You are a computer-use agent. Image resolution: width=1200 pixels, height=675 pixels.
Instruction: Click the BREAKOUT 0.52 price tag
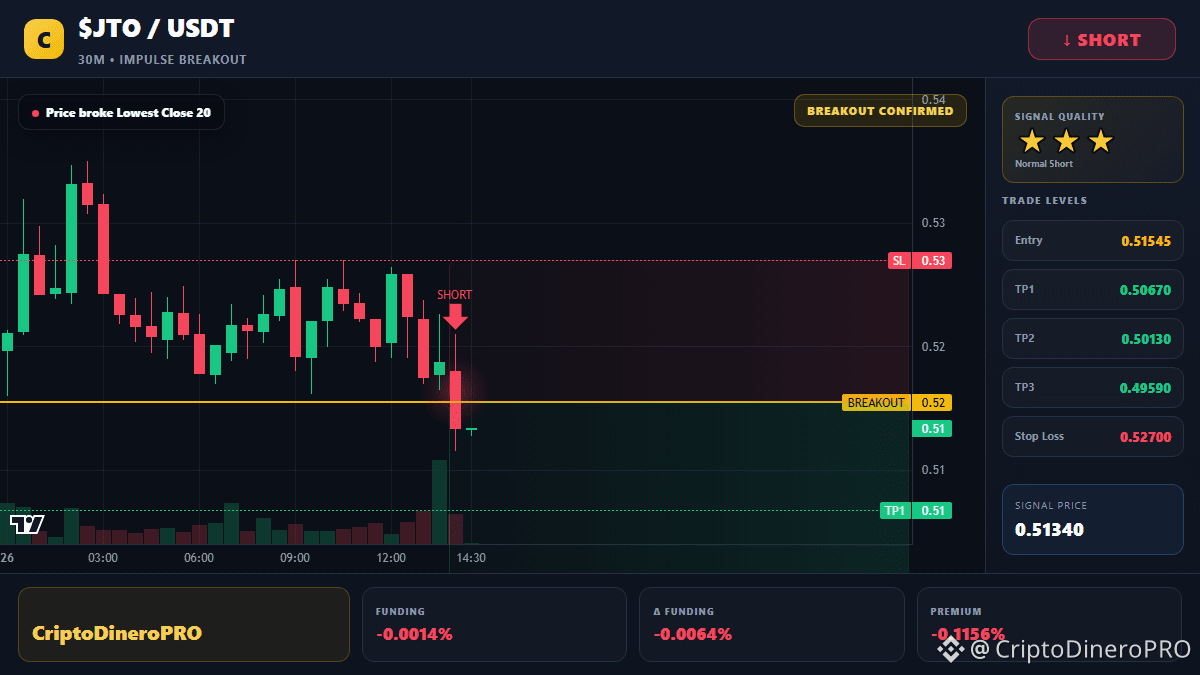pyautogui.click(x=897, y=403)
